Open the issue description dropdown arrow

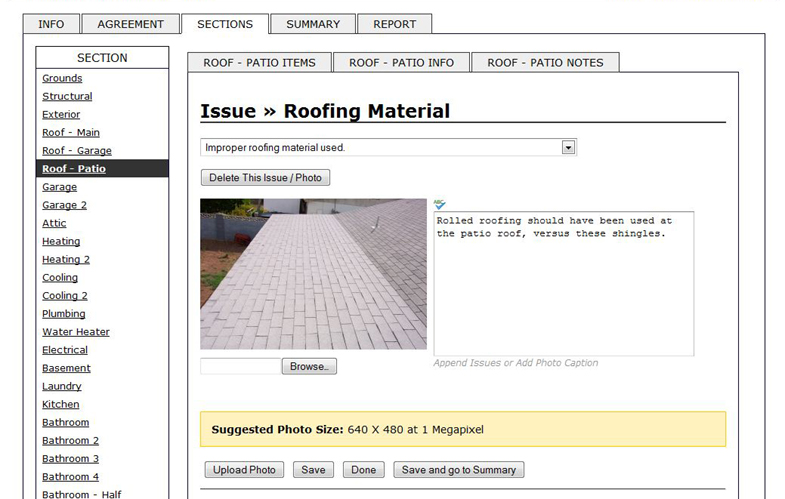click(568, 148)
